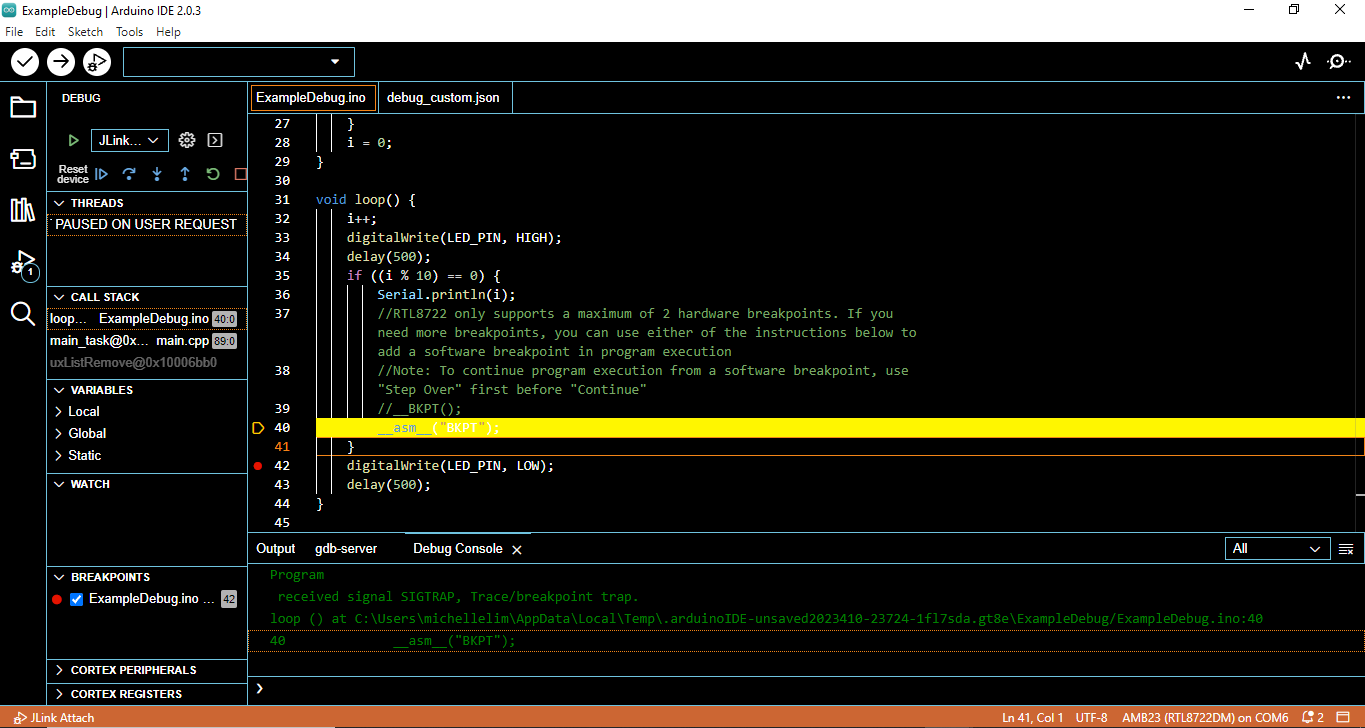Open notifications bell in status bar
Image resolution: width=1365 pixels, height=728 pixels.
[1313, 718]
